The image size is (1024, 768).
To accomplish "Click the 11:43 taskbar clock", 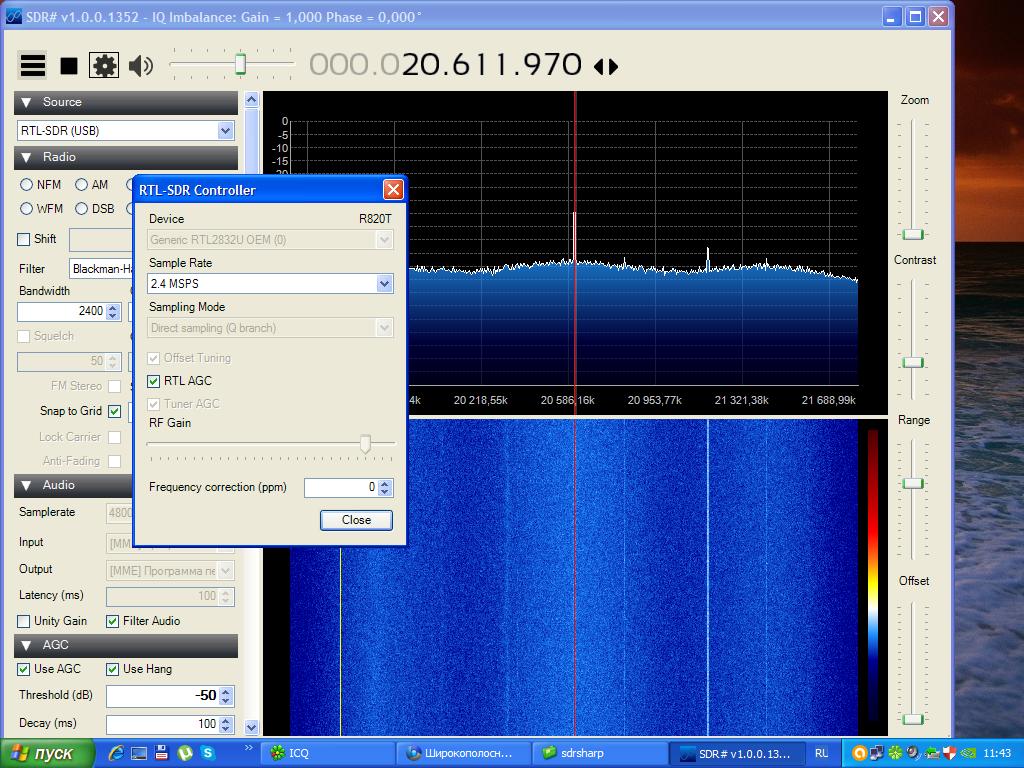I will click(997, 754).
